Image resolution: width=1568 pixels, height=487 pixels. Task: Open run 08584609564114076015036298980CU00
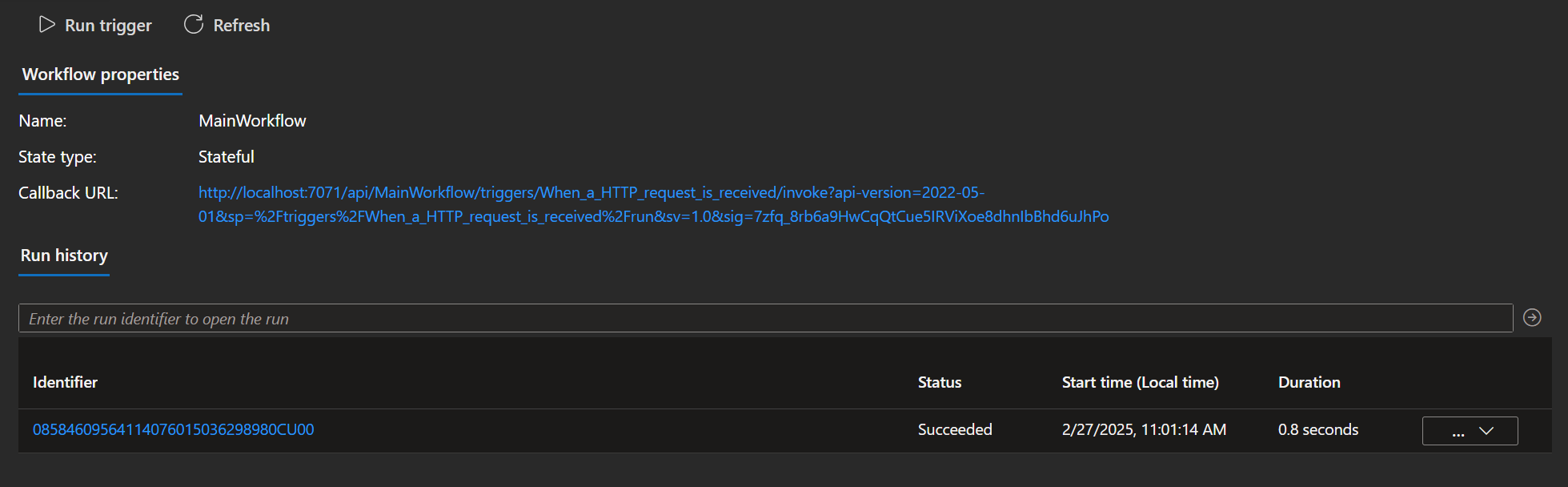173,430
